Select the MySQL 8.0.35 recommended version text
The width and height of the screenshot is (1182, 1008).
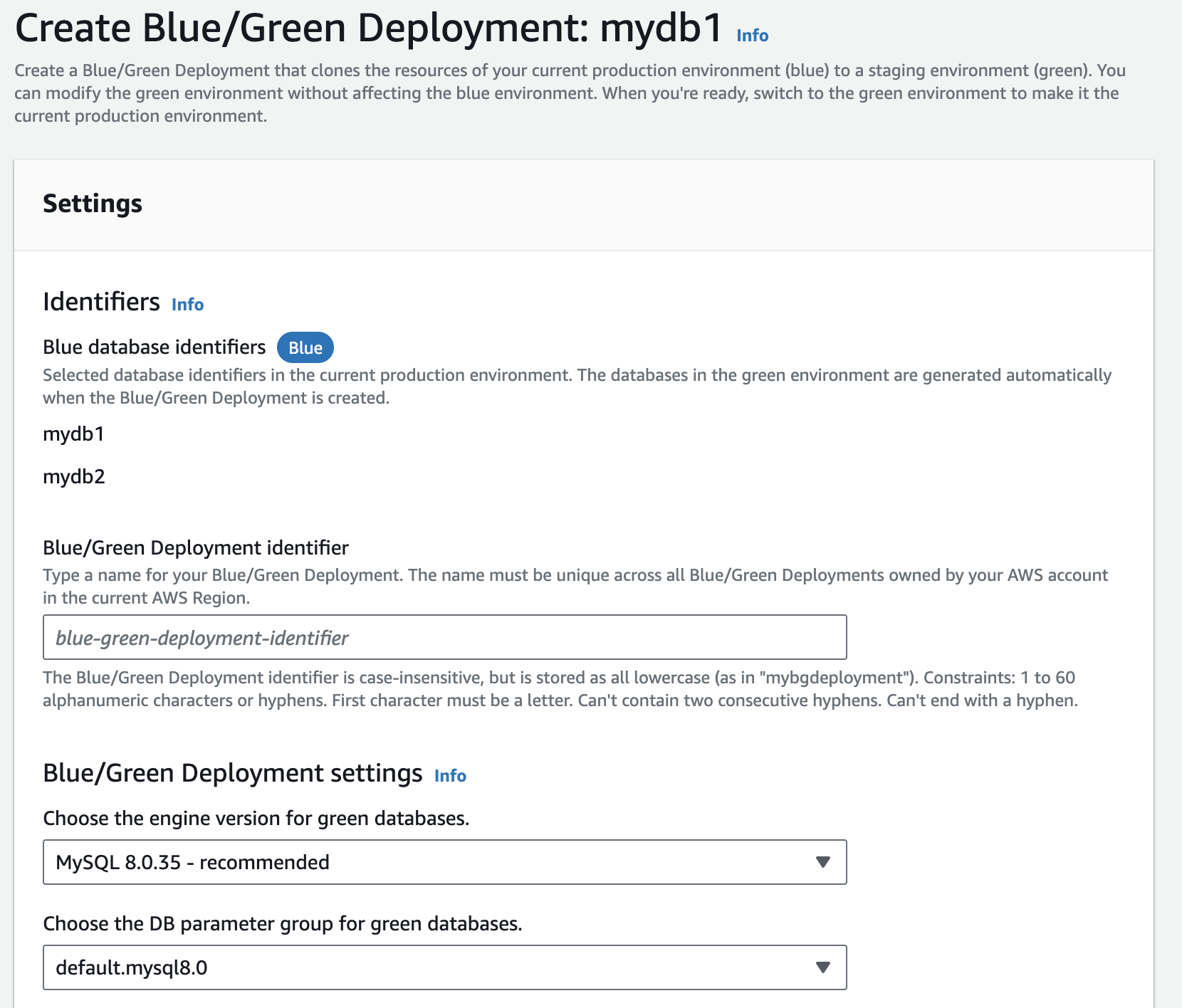194,862
